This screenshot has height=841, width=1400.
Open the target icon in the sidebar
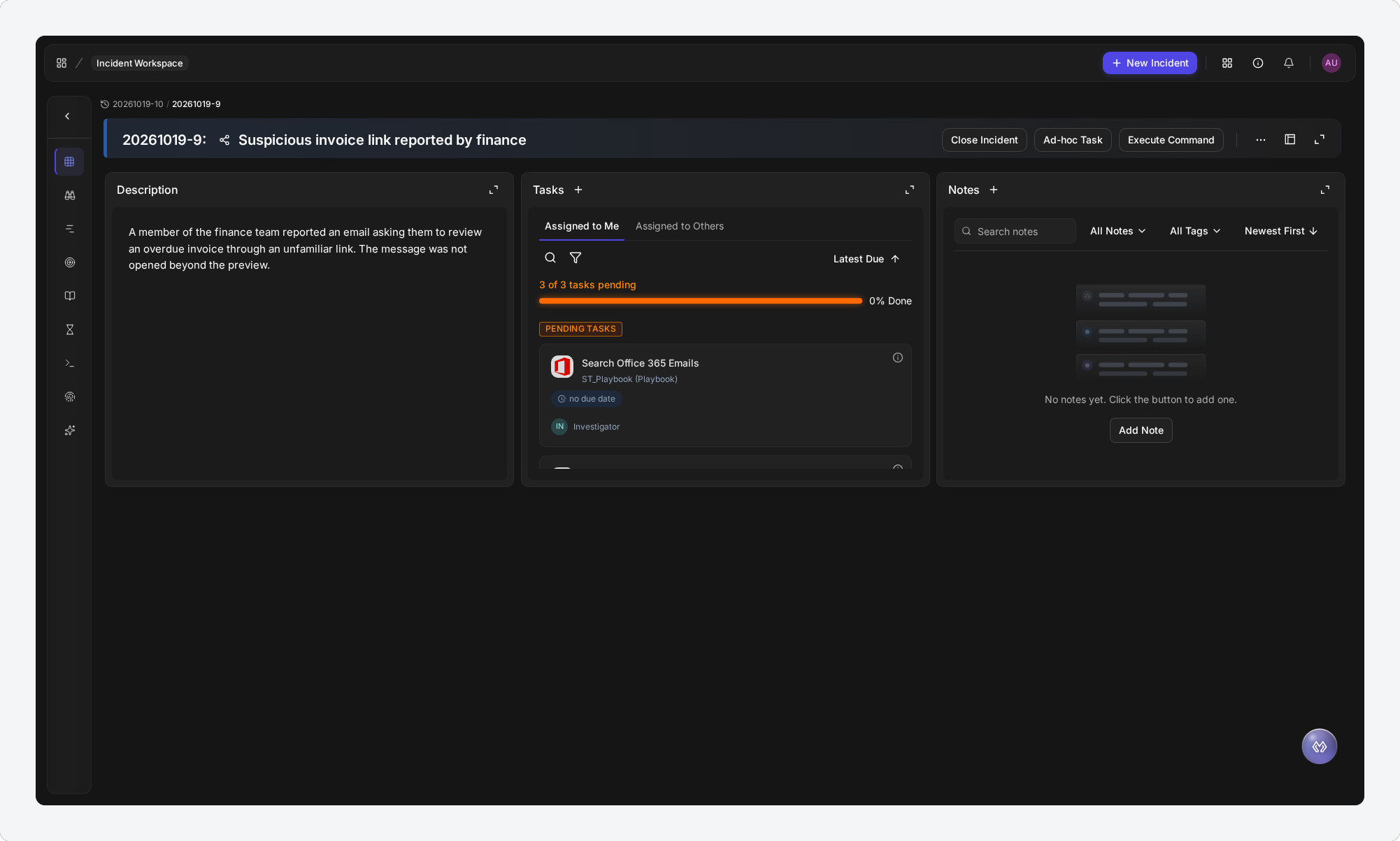pos(69,262)
